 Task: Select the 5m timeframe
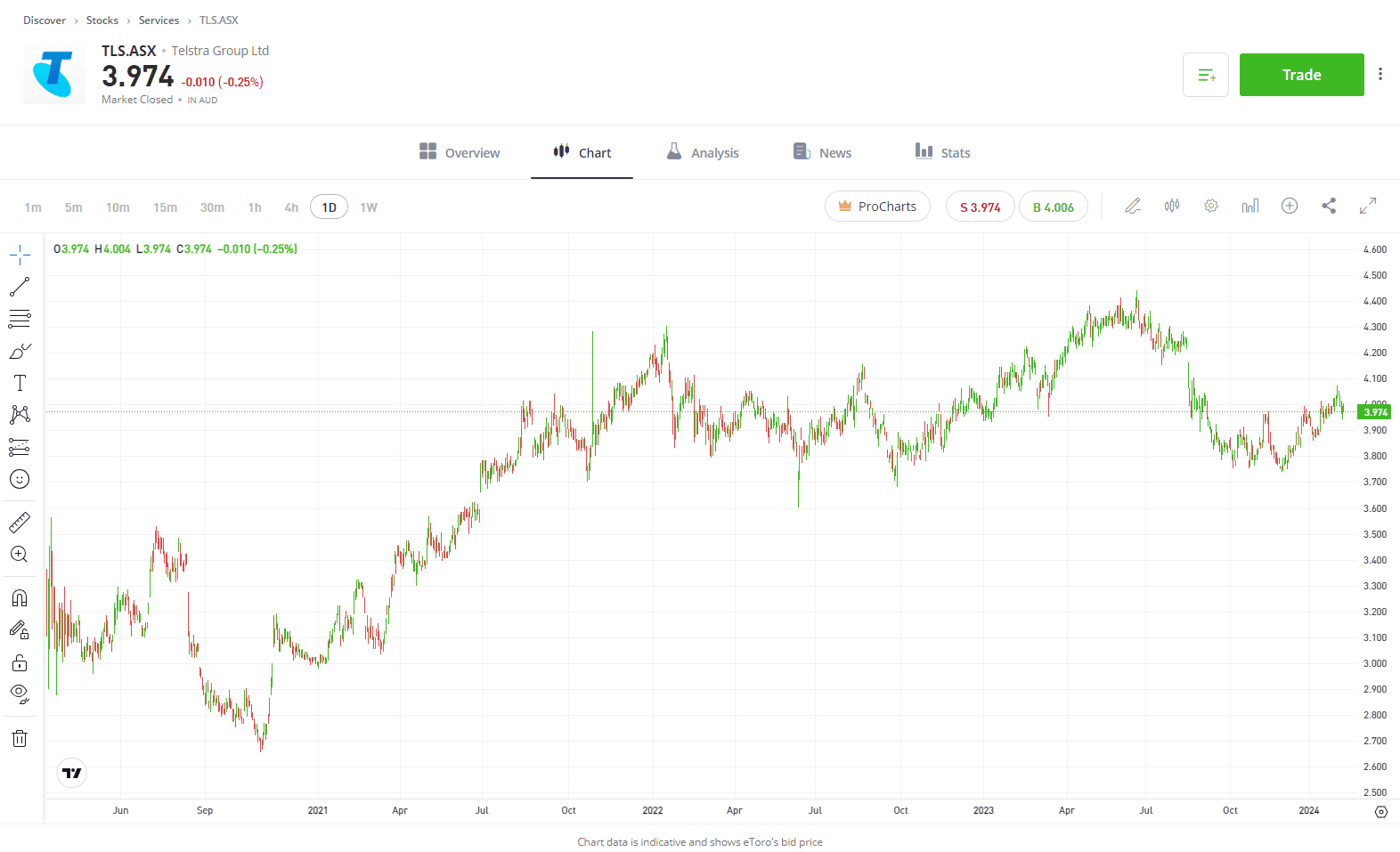pyautogui.click(x=73, y=207)
